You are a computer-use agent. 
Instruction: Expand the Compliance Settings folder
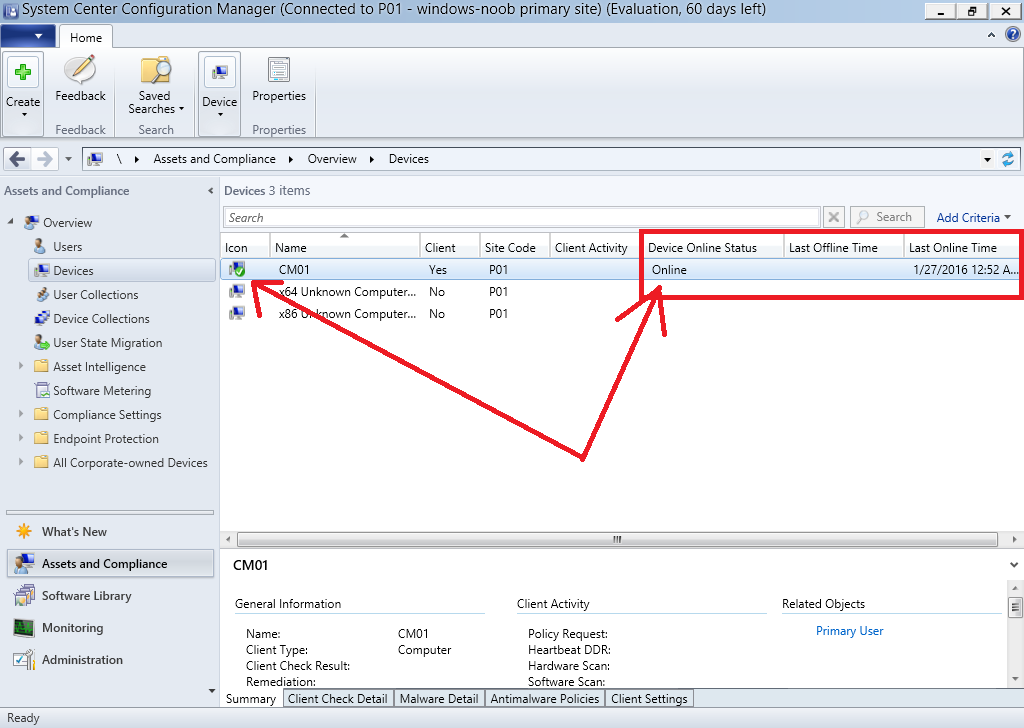21,414
